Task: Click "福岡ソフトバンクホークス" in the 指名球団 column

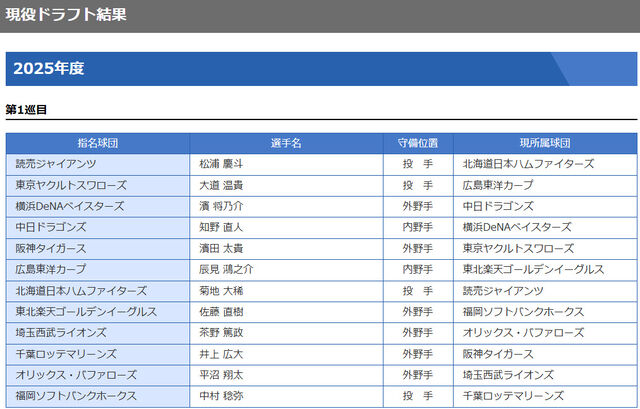Action: point(76,396)
